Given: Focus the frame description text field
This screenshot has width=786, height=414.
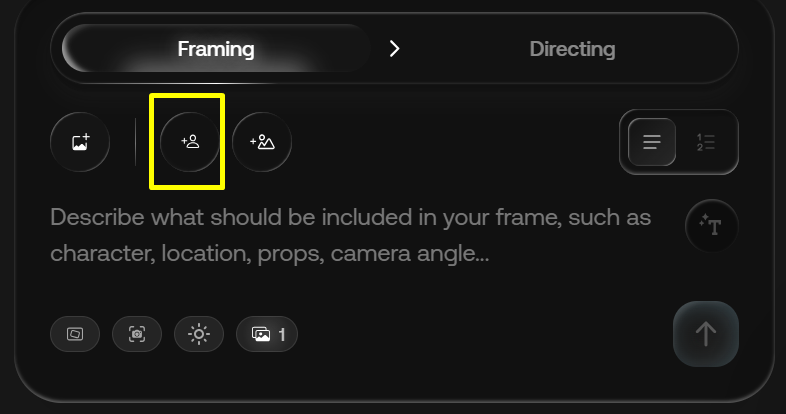Looking at the screenshot, I should coord(350,236).
